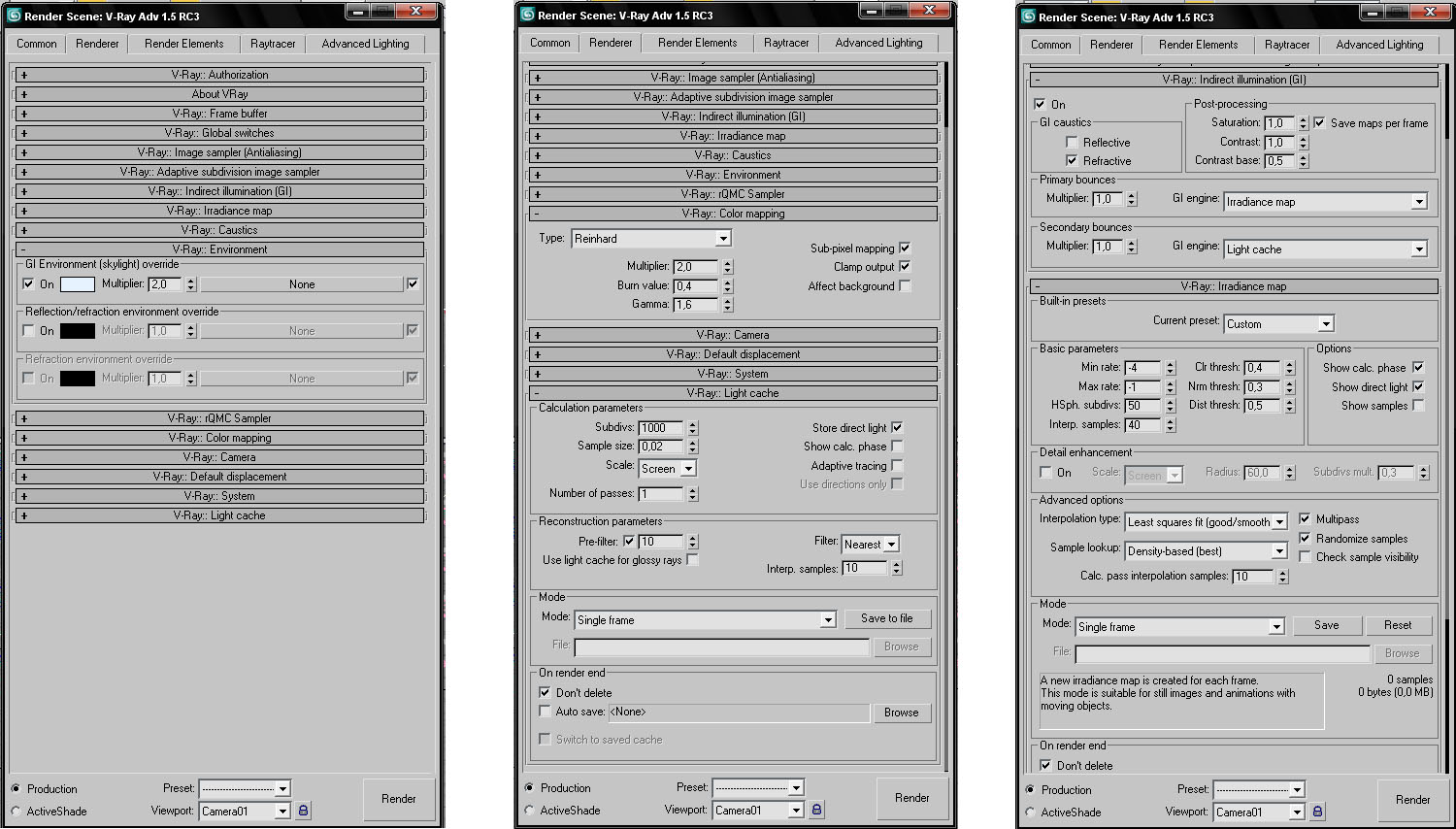
Task: Enable Check sample visibility checkbox
Action: click(x=1305, y=557)
